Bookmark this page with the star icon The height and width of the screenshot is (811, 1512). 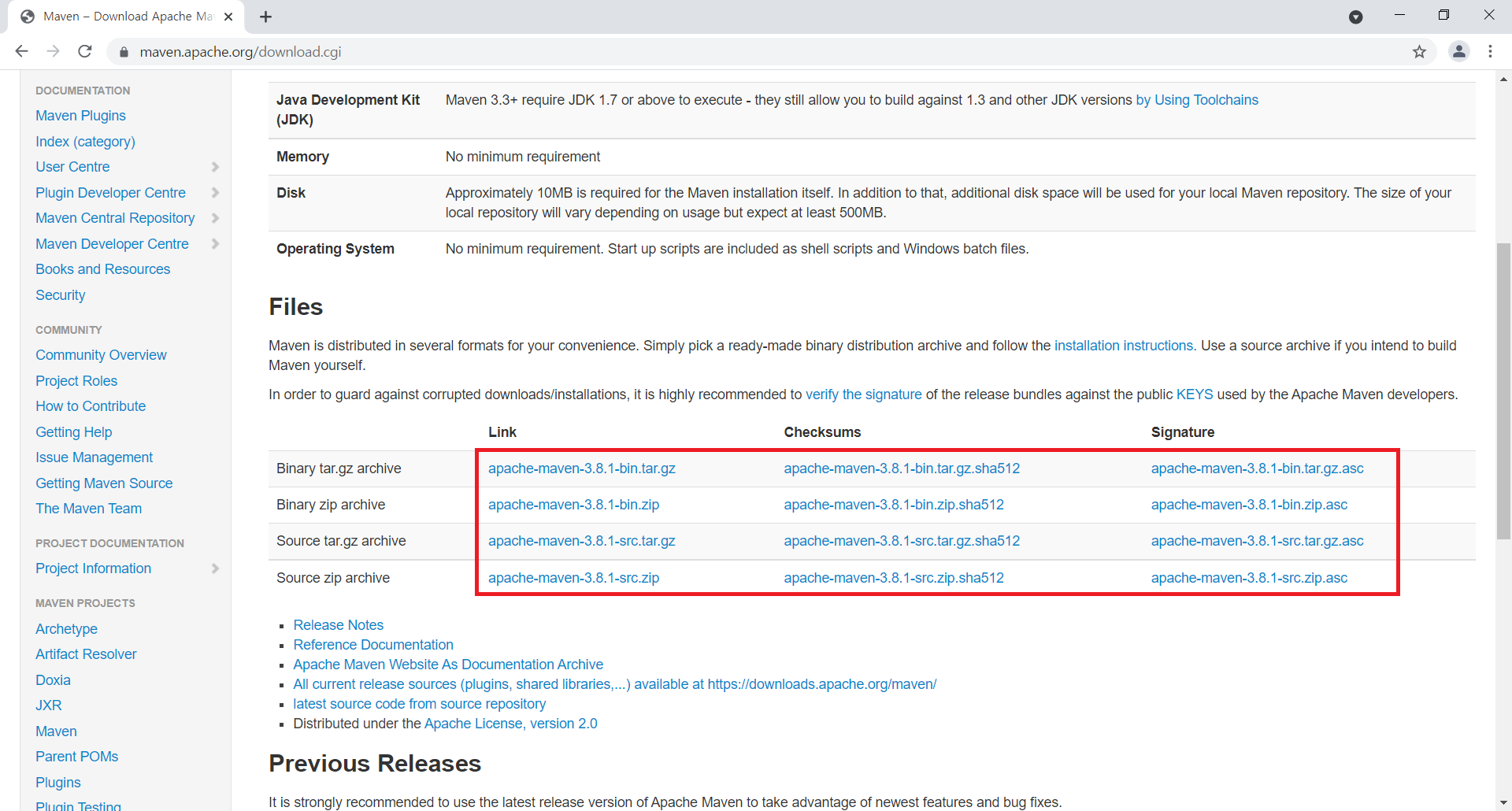(x=1419, y=52)
